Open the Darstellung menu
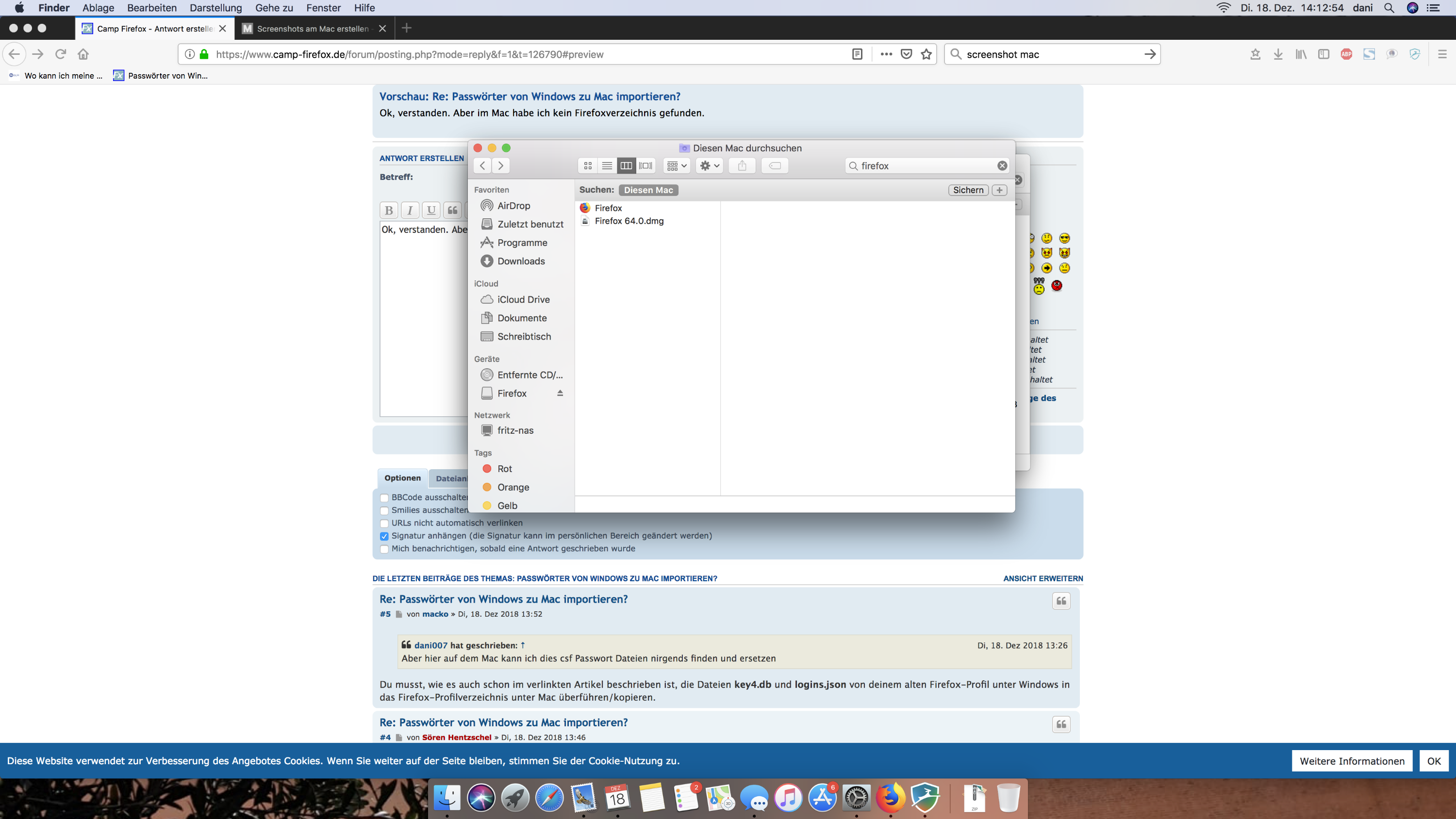 215,8
